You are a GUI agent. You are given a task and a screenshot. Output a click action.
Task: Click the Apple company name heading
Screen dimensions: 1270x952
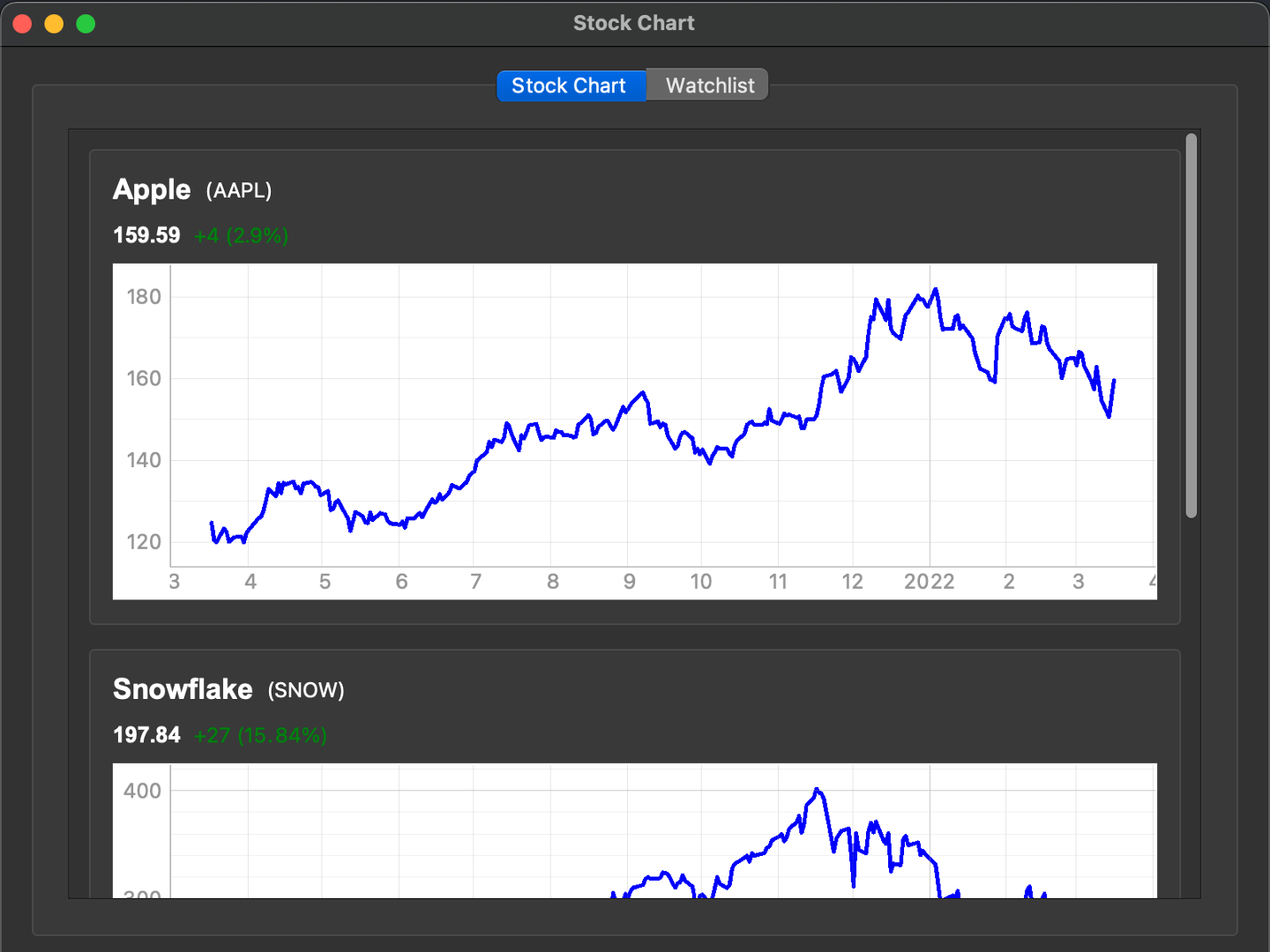point(152,190)
